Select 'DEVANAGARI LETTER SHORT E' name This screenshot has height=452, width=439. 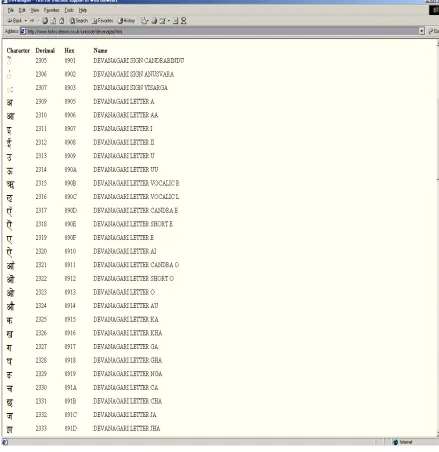[x=133, y=224]
